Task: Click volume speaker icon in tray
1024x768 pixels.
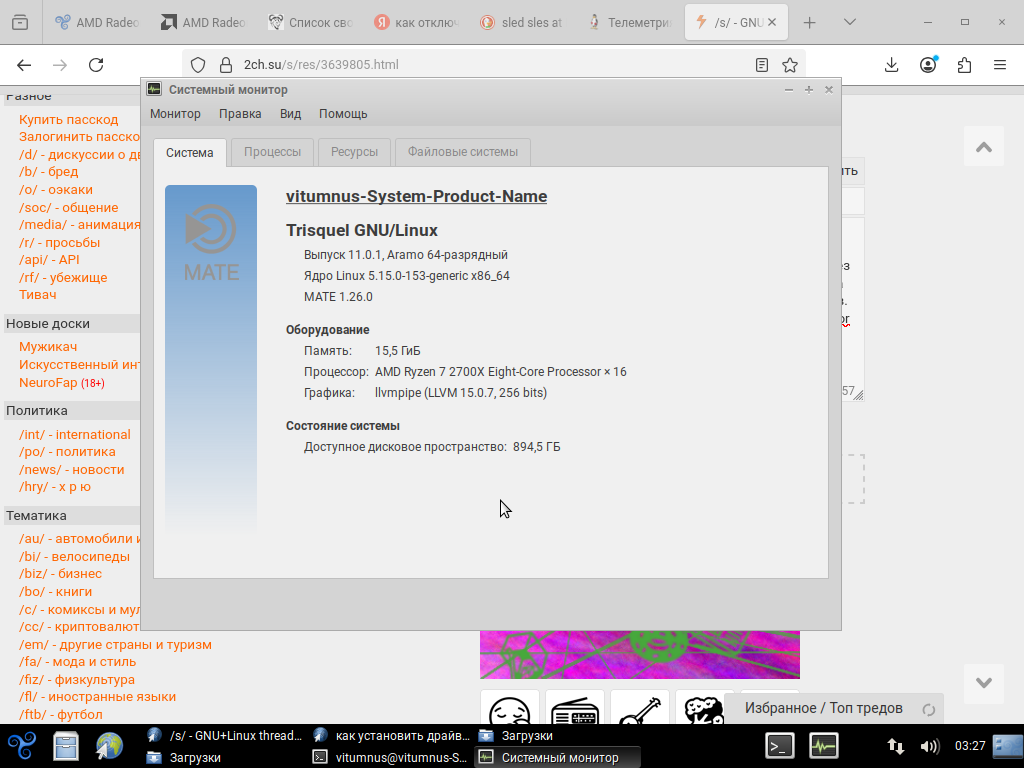Action: click(x=929, y=746)
